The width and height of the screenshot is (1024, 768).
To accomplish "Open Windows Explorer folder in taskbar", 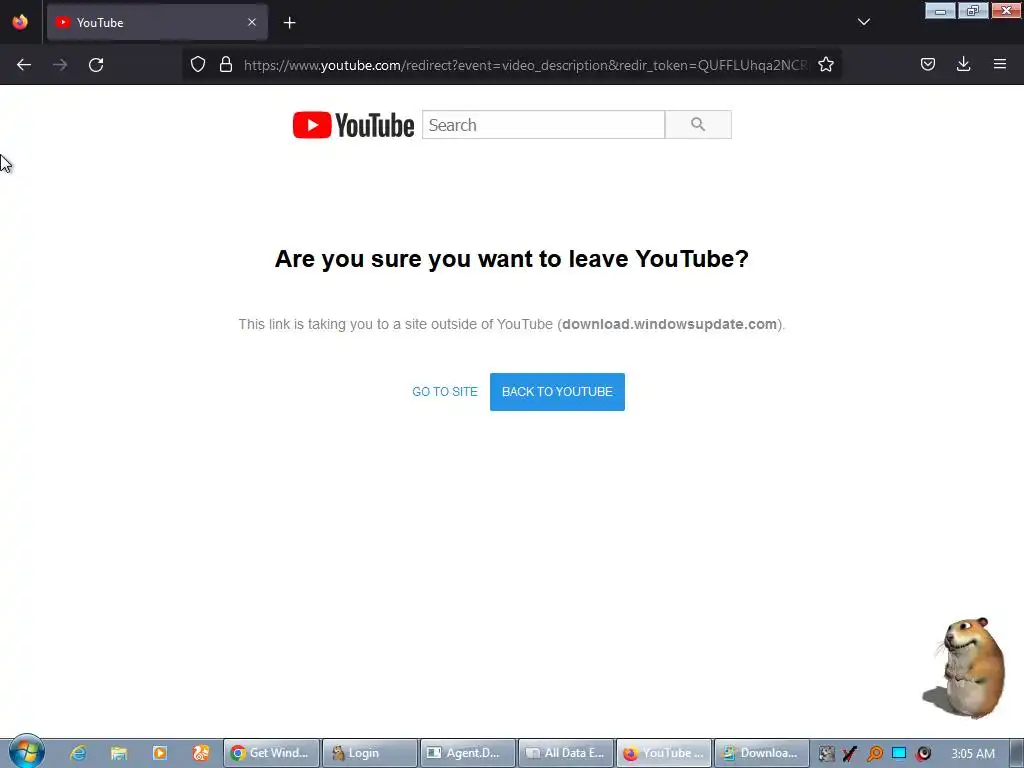I will point(119,753).
